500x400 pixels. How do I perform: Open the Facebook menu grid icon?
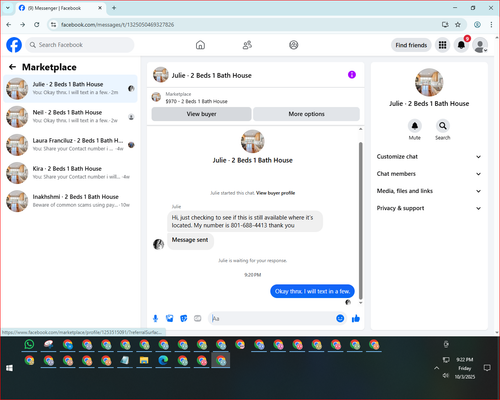(442, 45)
